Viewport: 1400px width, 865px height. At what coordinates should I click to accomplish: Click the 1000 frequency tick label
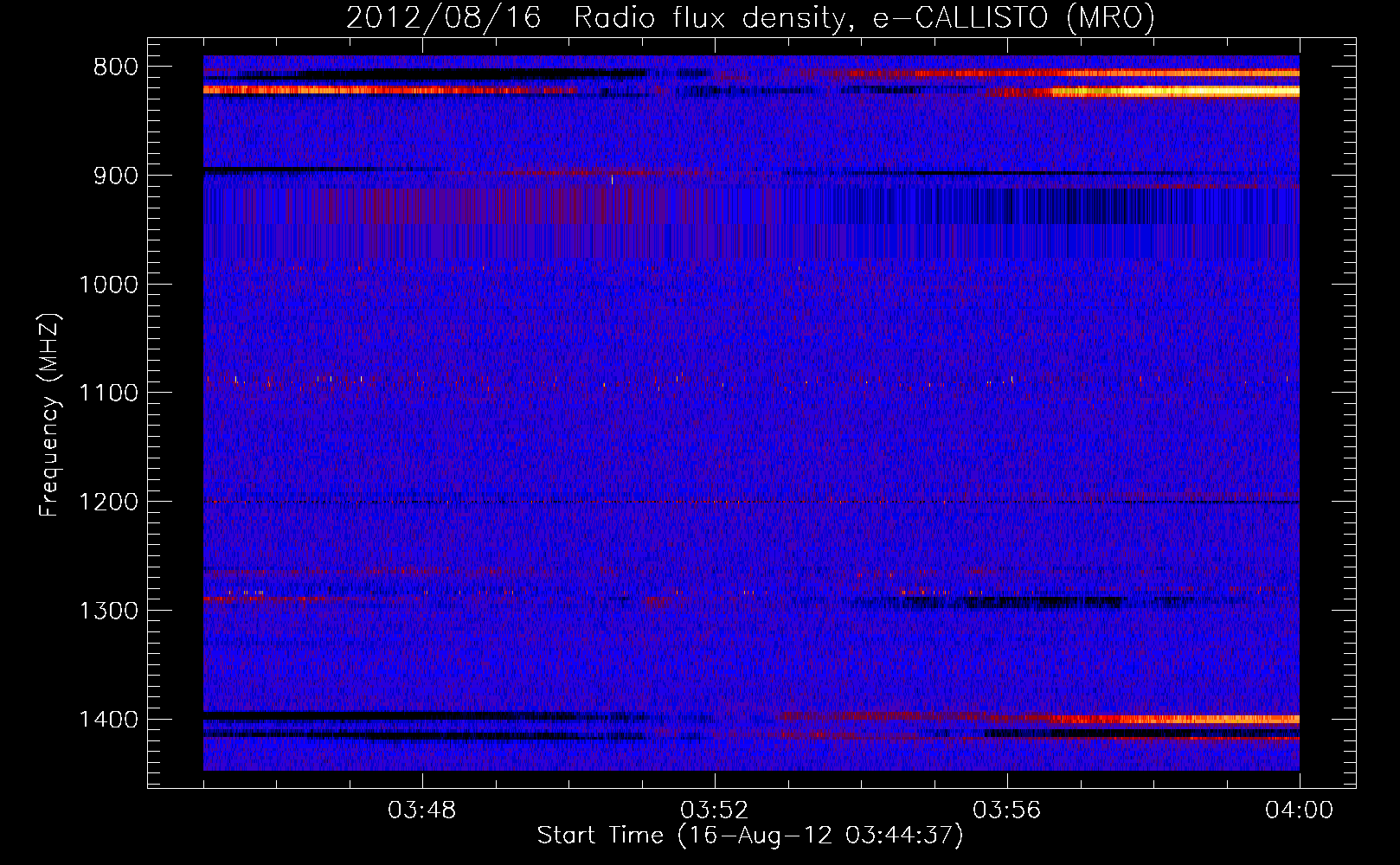(x=108, y=285)
